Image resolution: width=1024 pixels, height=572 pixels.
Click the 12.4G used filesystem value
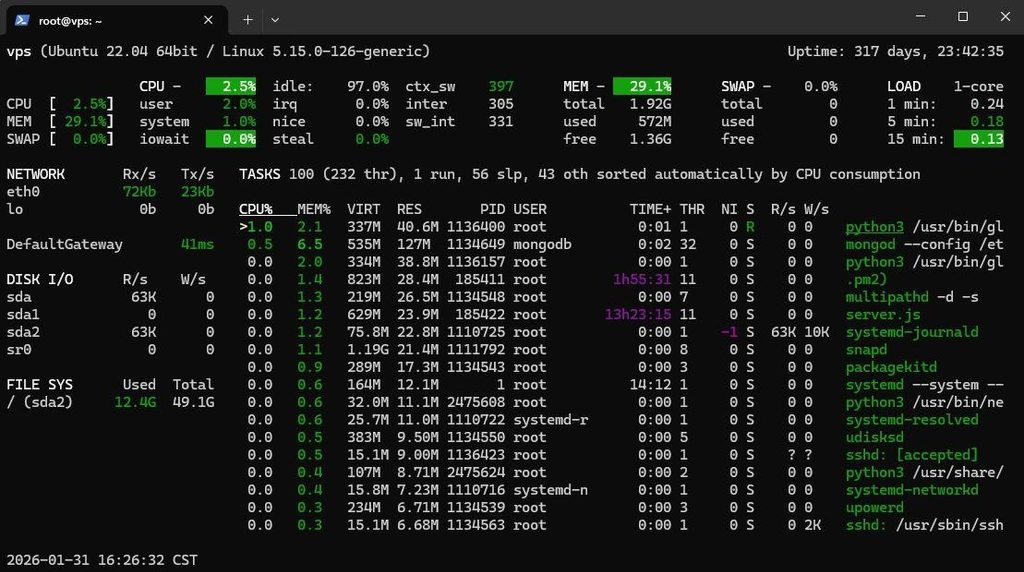click(x=135, y=402)
